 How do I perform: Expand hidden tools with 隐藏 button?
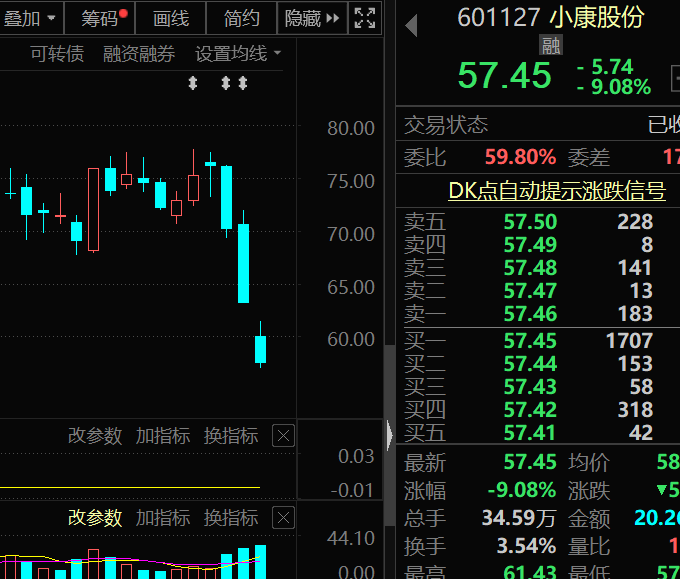[311, 18]
